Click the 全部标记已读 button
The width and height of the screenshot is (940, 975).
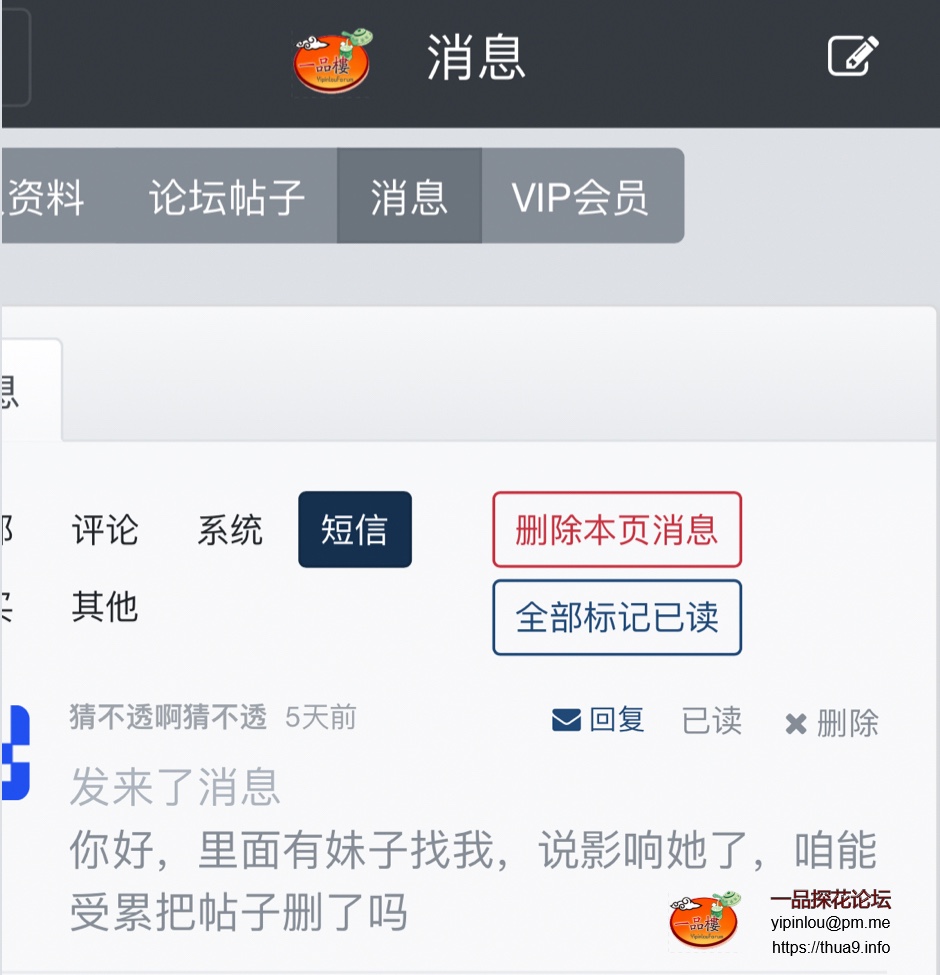coord(617,617)
